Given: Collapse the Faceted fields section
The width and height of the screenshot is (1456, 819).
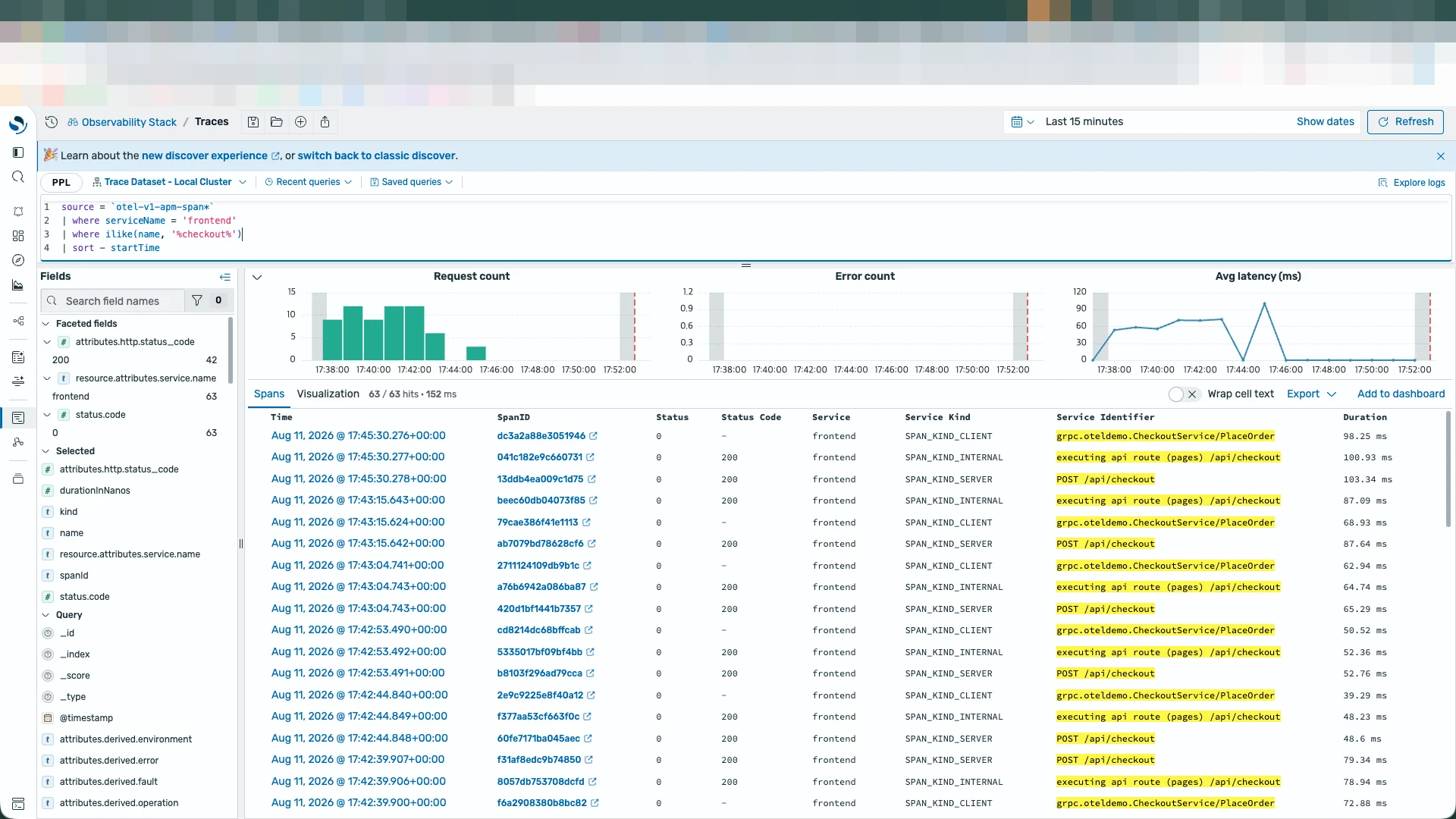Looking at the screenshot, I should click(46, 324).
